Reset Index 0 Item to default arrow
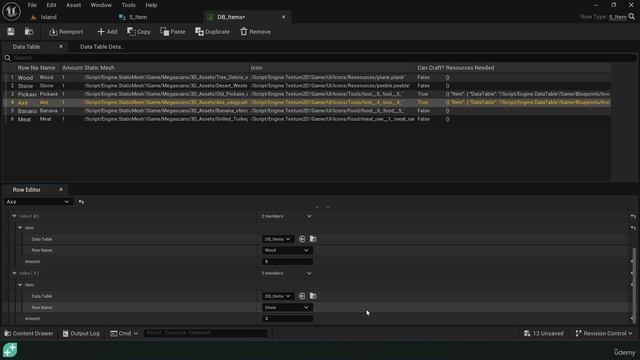Screen dimensions: 640x360 pyautogui.click(x=633, y=228)
